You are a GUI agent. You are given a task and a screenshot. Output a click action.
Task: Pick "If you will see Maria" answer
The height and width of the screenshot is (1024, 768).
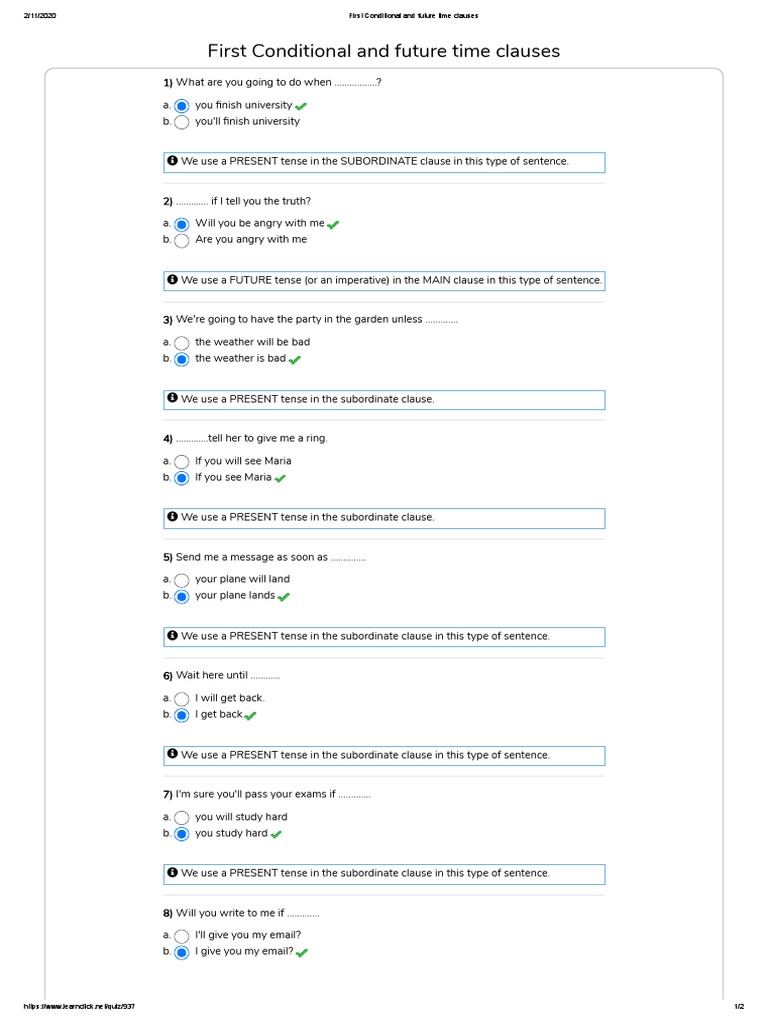(181, 462)
